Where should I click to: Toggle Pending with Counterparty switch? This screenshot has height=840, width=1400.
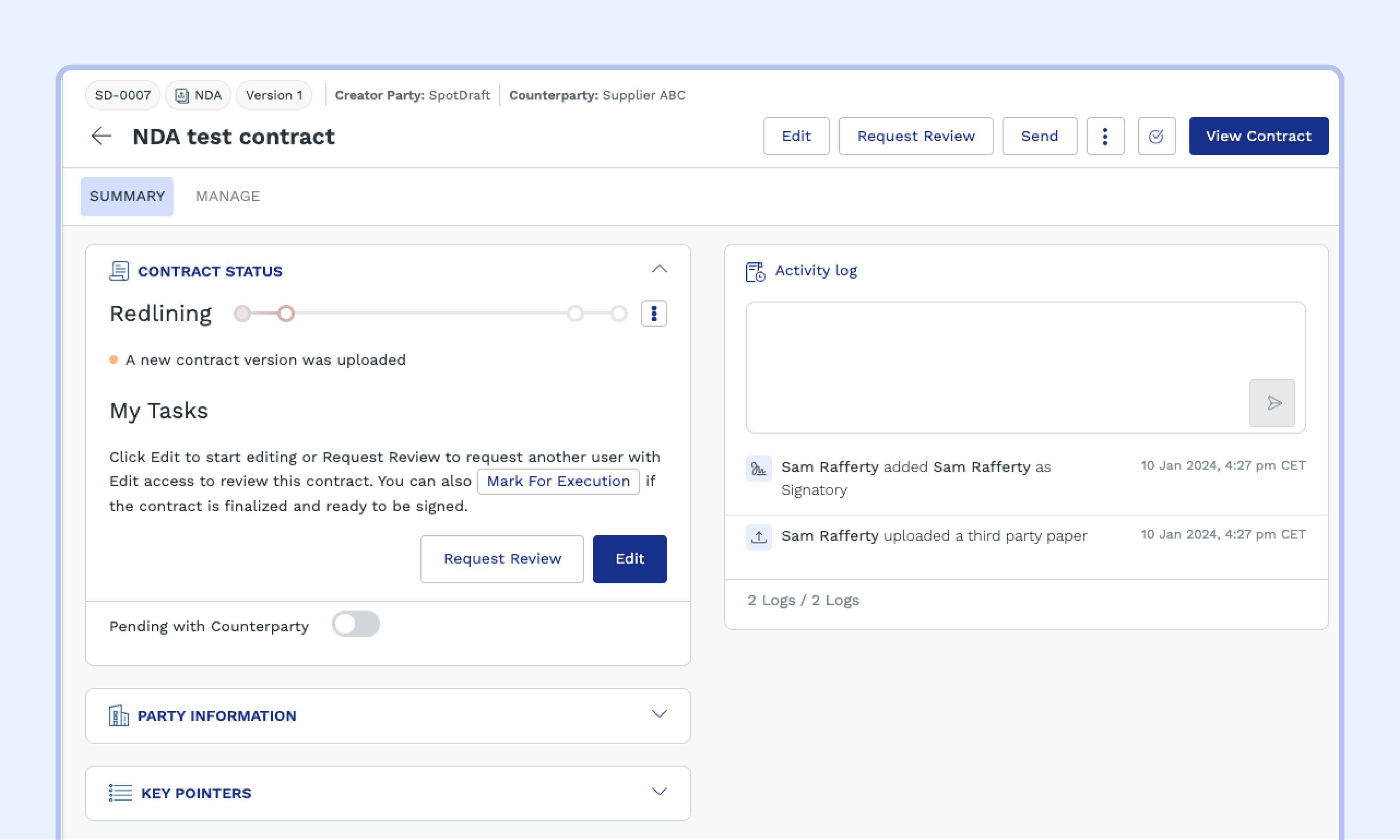(355, 624)
